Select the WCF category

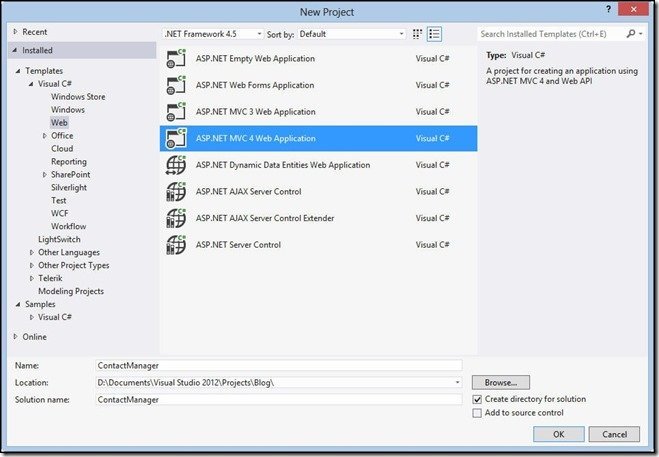coord(59,214)
